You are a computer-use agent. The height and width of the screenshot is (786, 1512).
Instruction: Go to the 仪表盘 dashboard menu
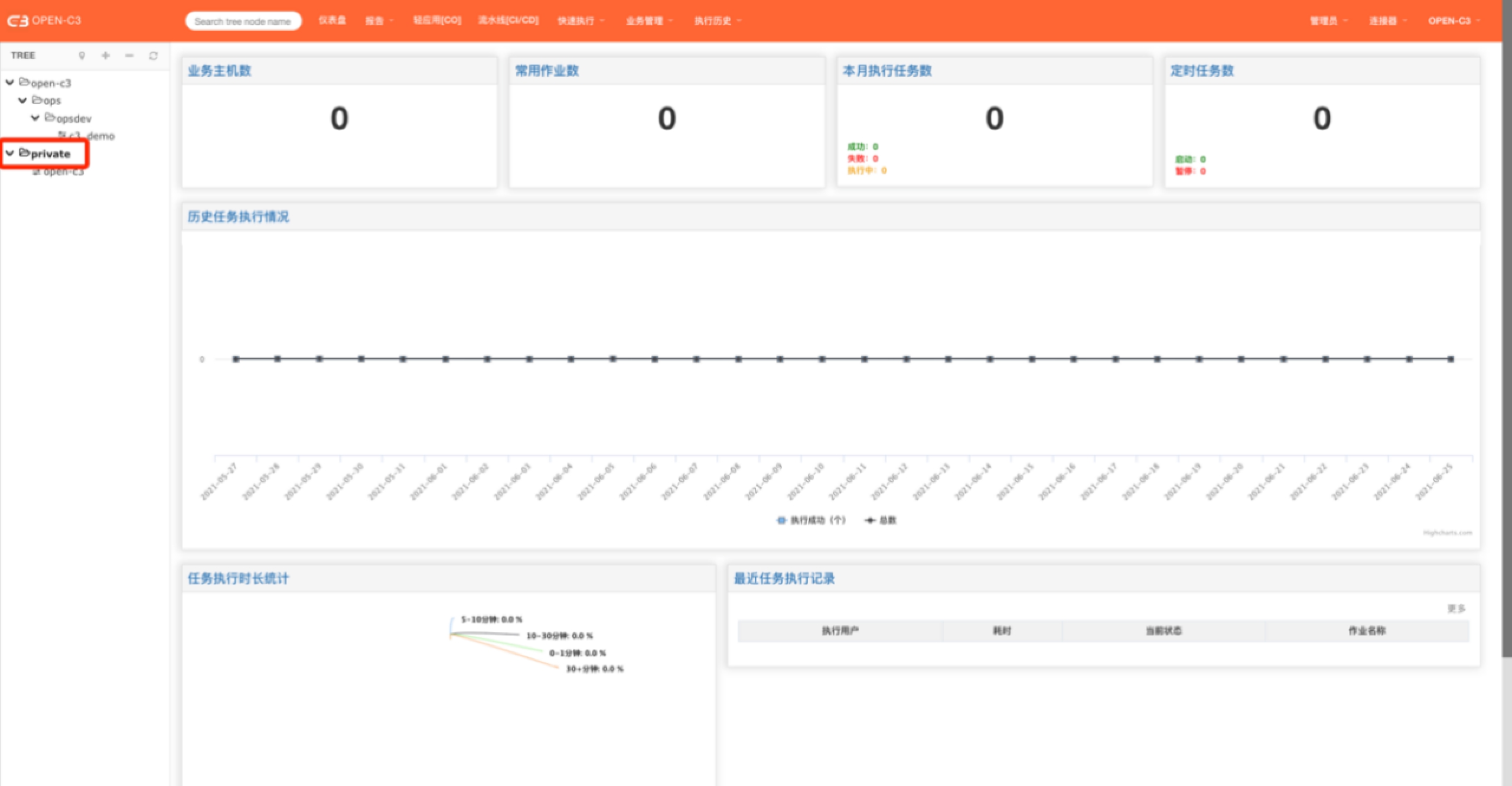[332, 20]
